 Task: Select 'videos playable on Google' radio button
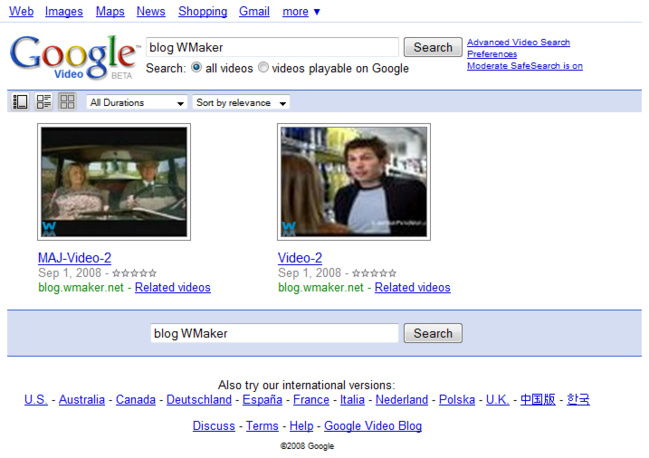(263, 68)
